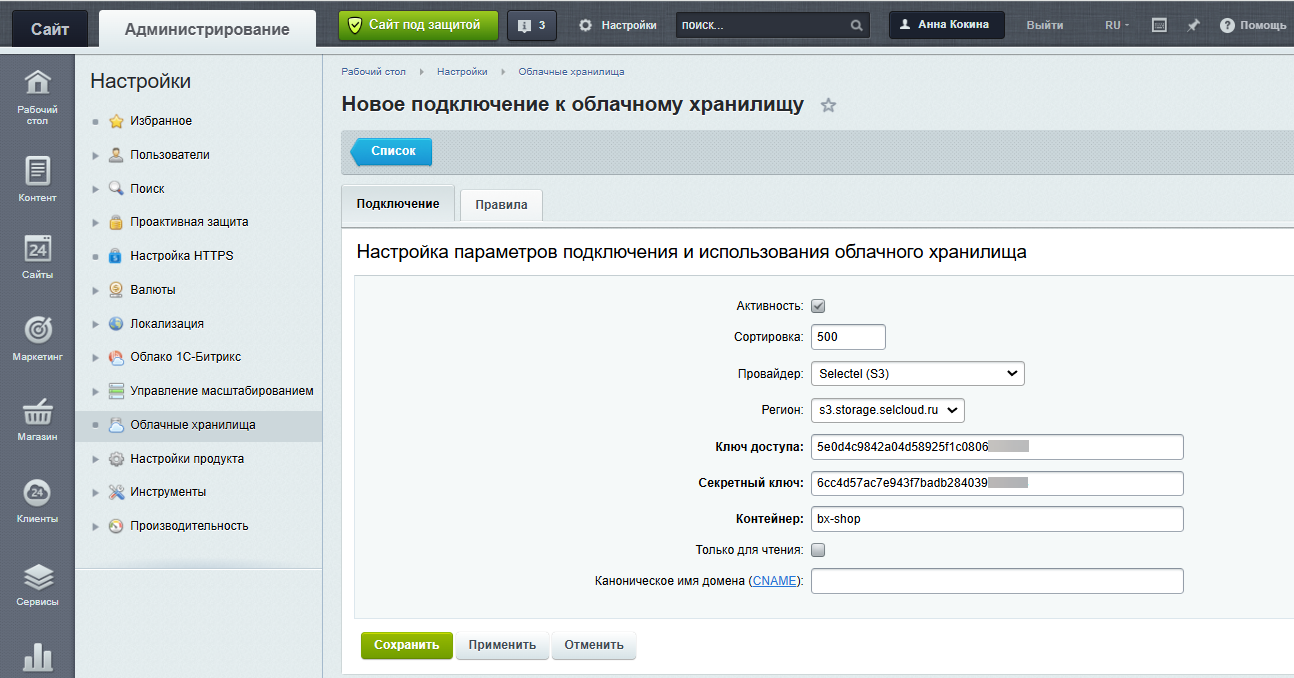Open the CNAME help link
The image size is (1294, 678).
click(x=775, y=581)
